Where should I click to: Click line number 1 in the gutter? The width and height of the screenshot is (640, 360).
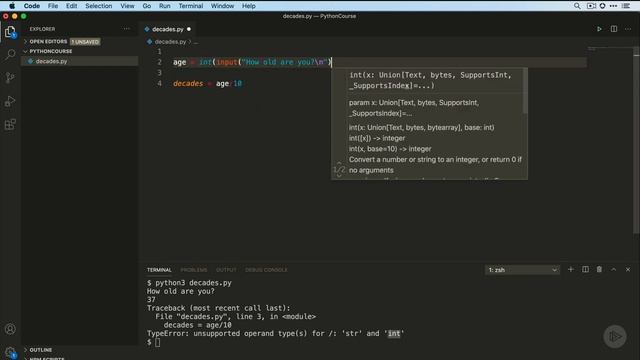click(159, 51)
